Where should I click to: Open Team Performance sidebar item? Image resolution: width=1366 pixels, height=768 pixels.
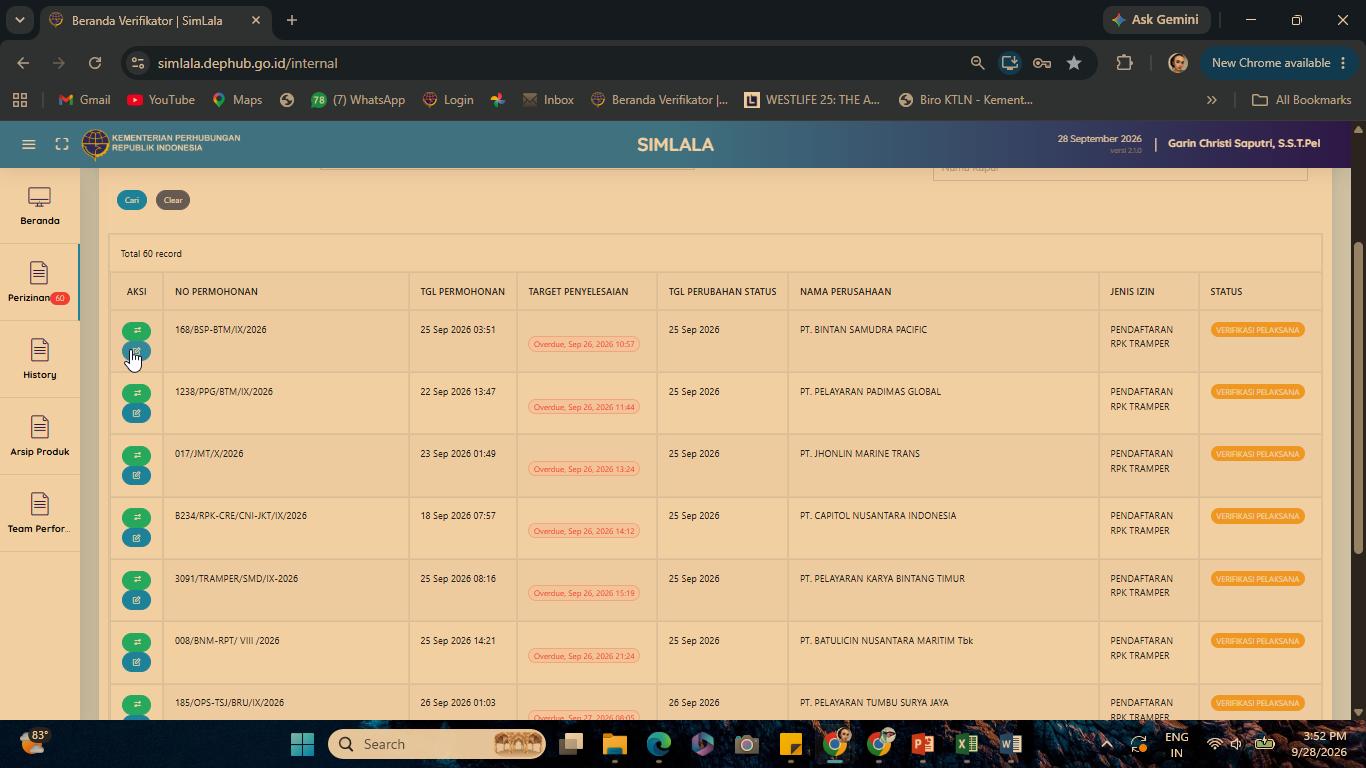pos(40,514)
